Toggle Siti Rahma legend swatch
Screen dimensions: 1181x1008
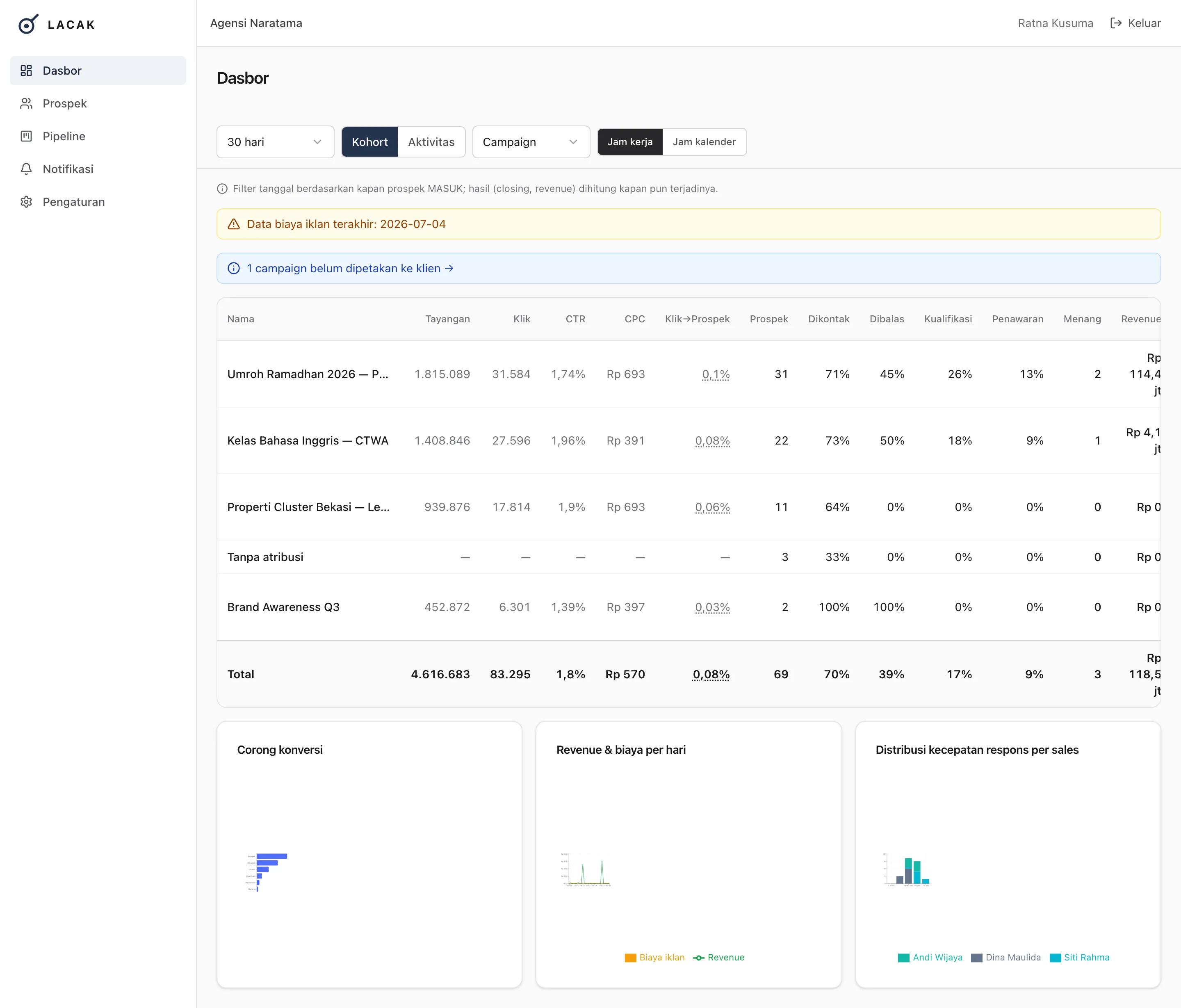[1055, 958]
